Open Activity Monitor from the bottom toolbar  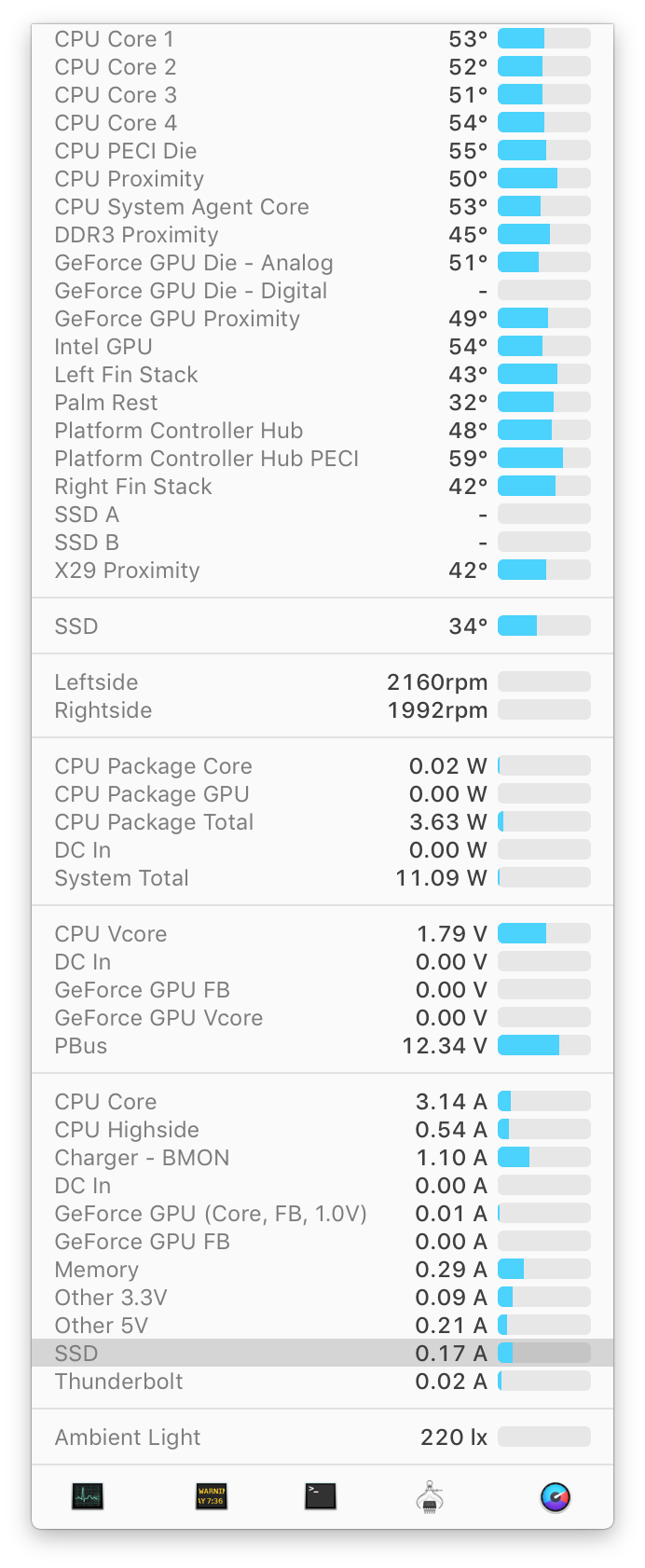click(88, 1496)
